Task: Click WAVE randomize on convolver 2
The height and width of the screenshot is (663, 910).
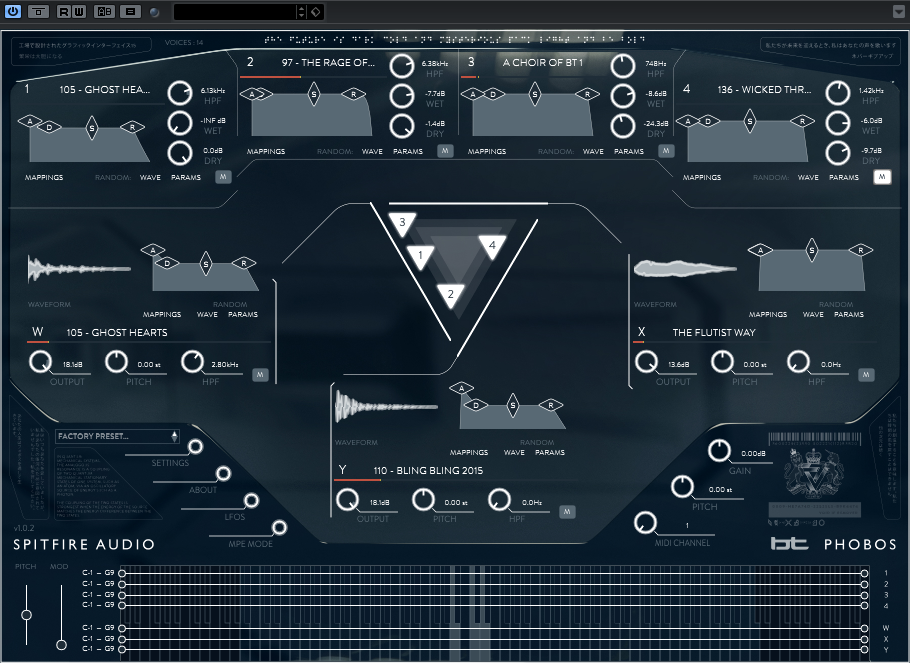Action: tap(372, 152)
